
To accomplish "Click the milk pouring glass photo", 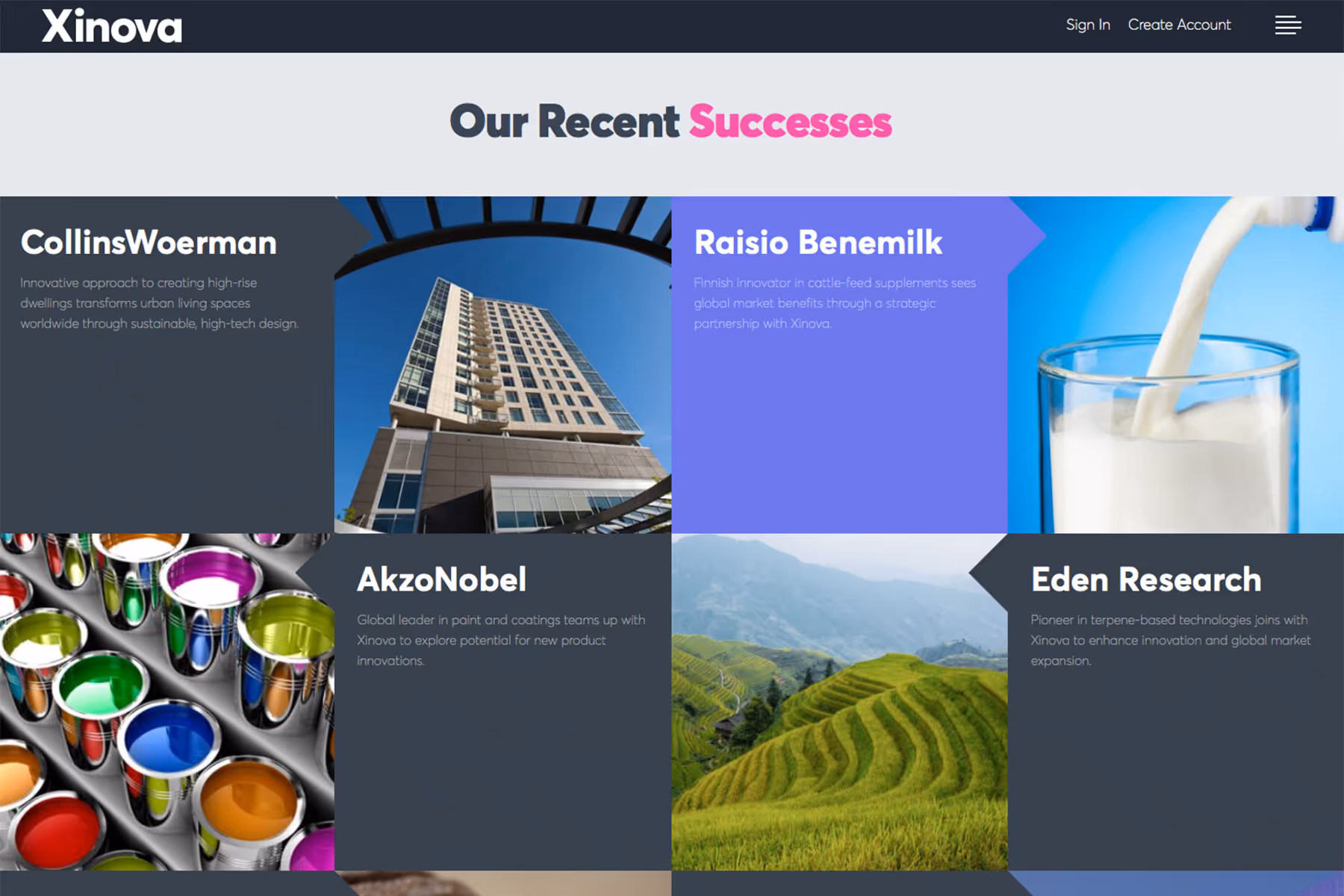I will pyautogui.click(x=1176, y=365).
